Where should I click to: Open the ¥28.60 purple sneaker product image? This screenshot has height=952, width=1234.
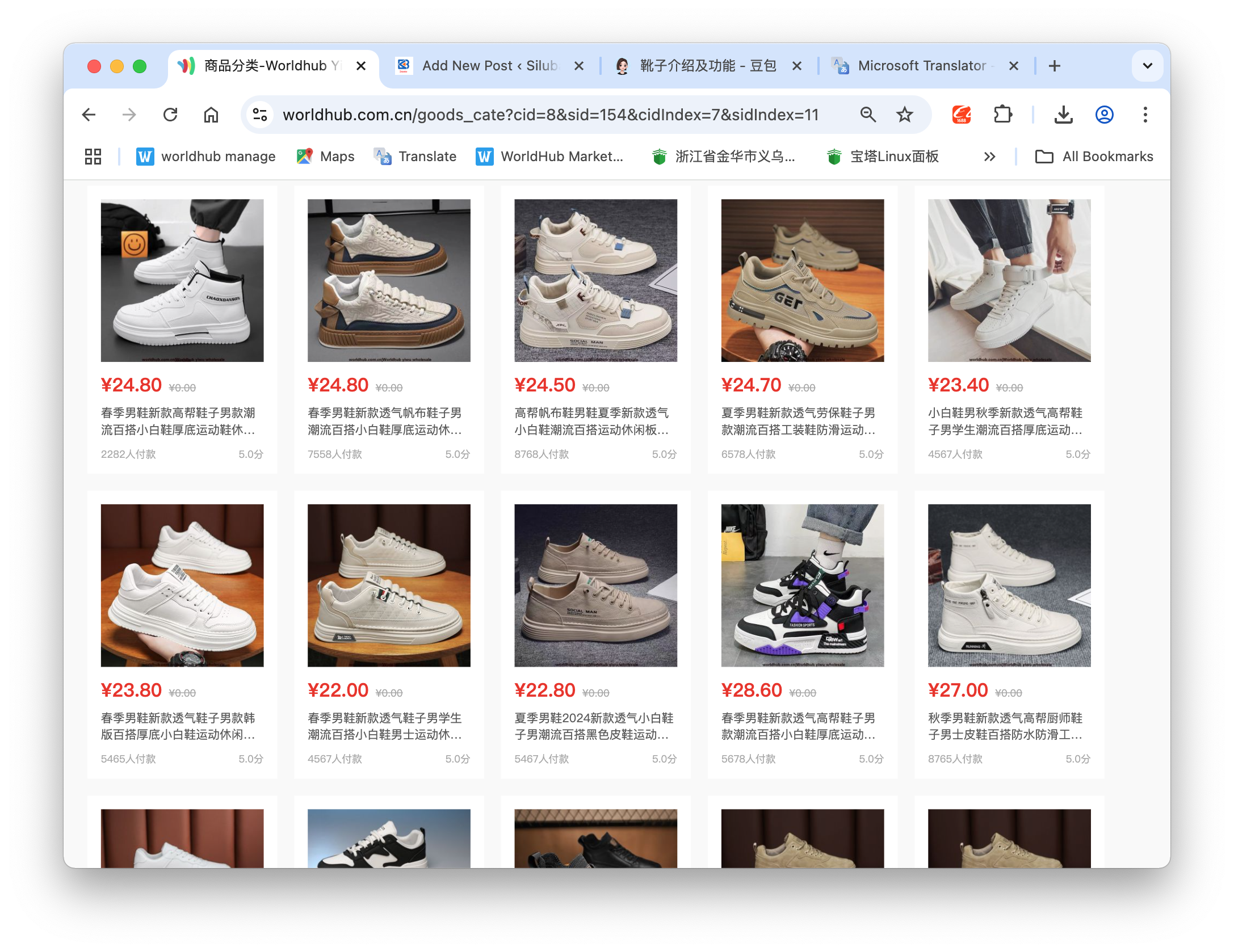tap(802, 585)
